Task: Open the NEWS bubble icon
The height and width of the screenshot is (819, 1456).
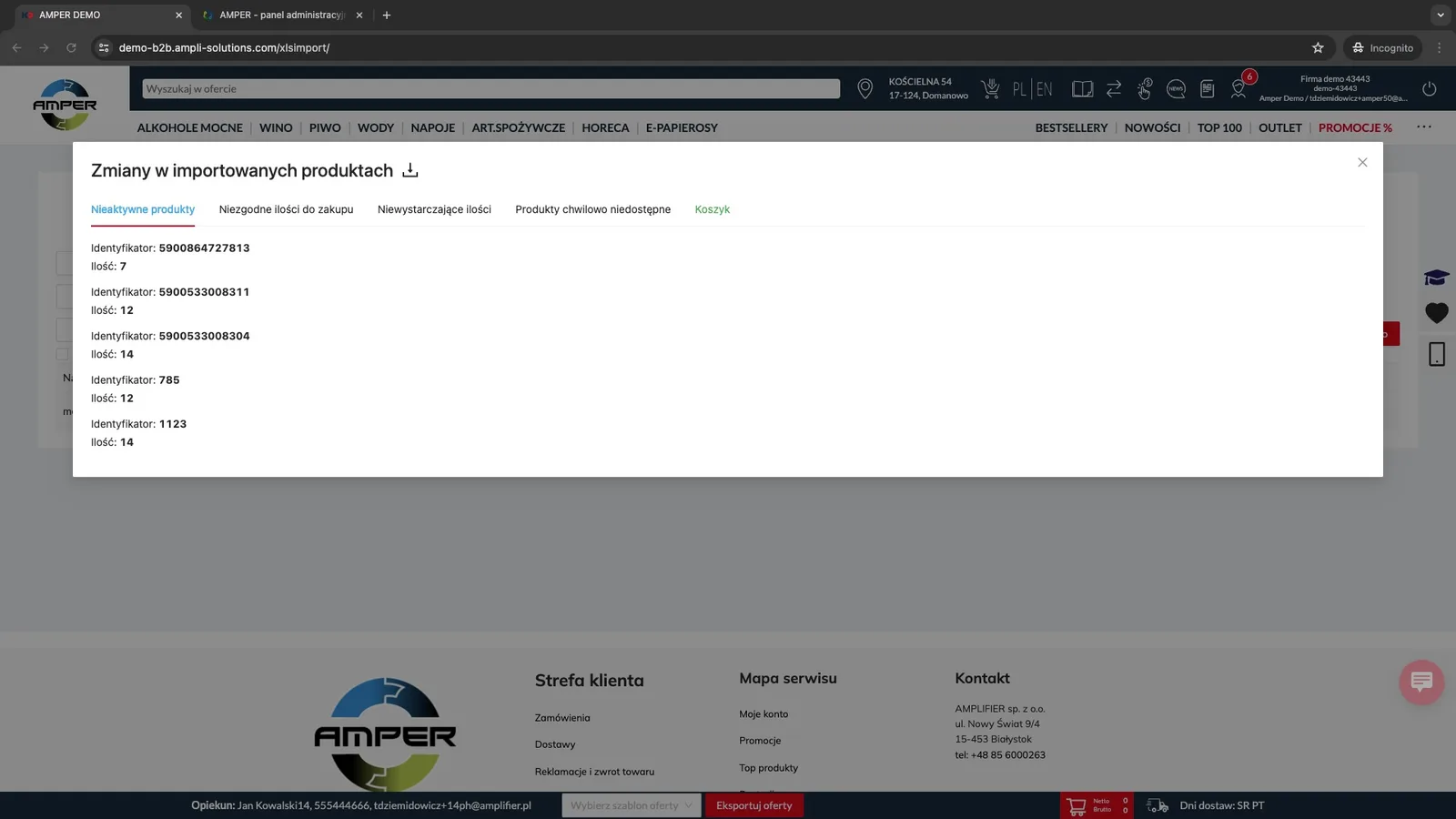Action: tap(1176, 89)
